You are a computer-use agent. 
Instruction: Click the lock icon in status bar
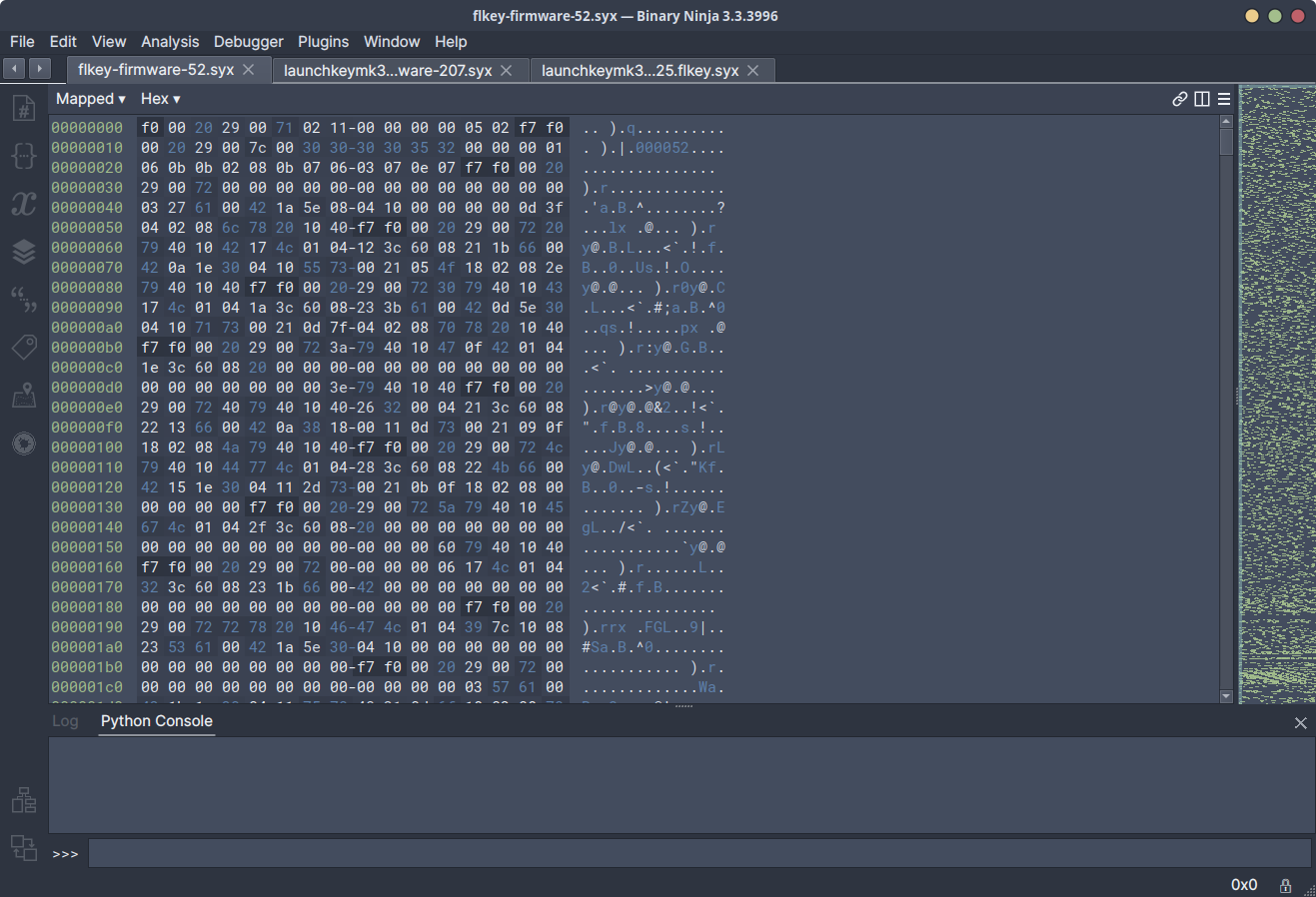coord(1286,886)
